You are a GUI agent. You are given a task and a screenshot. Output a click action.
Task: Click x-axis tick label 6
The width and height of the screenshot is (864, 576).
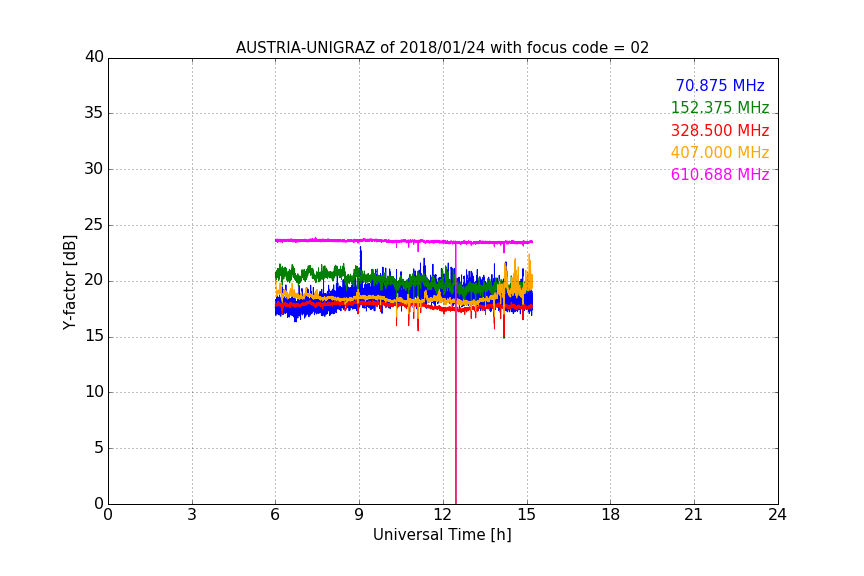[x=276, y=515]
